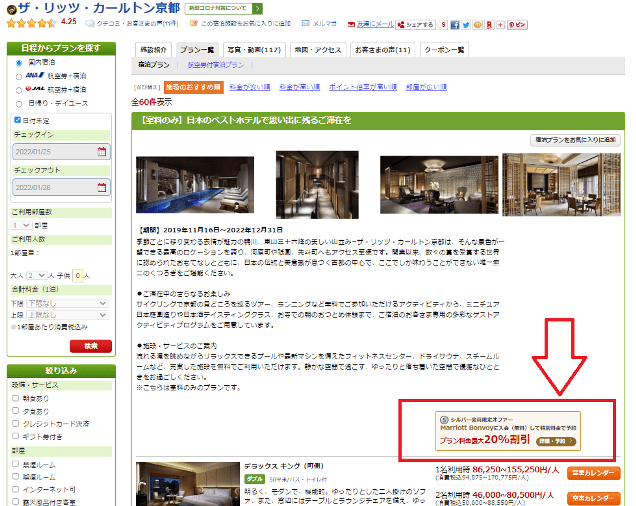Open the プラン一覧 tab
This screenshot has height=506, width=636.
(197, 50)
